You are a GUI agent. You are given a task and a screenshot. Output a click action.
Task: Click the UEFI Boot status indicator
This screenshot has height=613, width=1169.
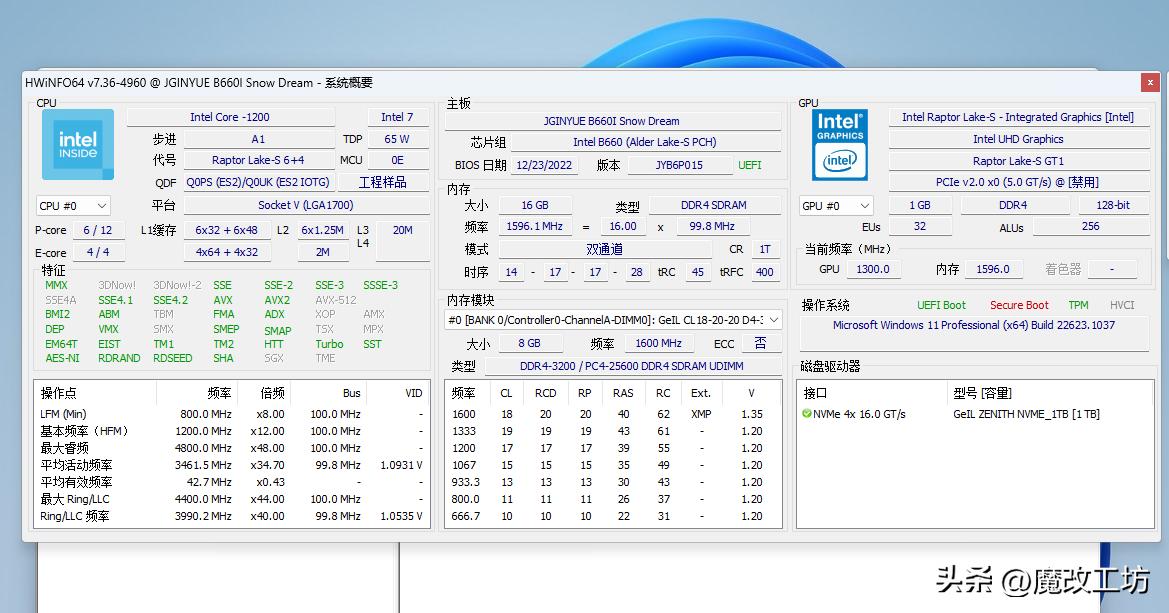click(941, 305)
